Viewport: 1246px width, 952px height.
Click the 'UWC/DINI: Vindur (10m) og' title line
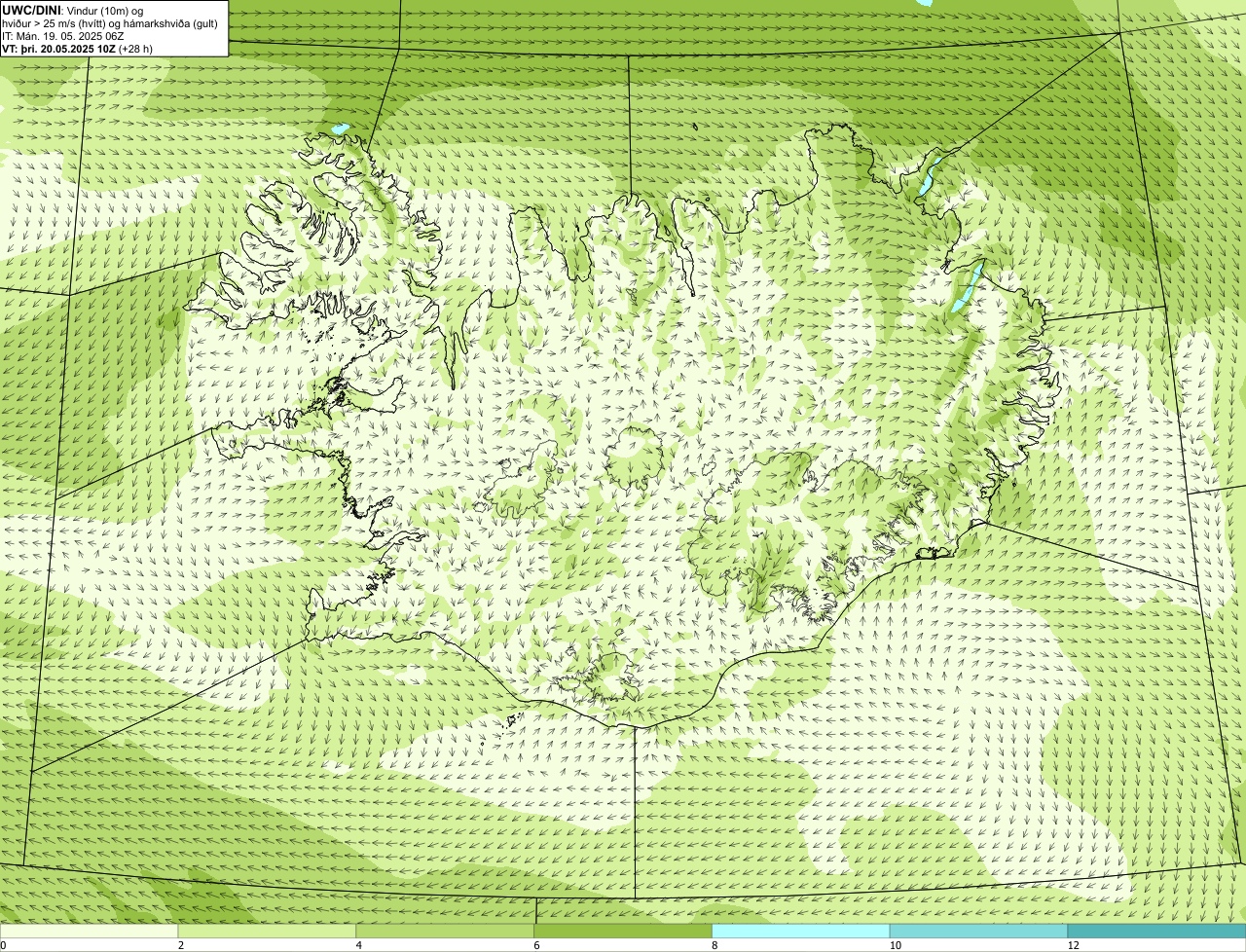coord(73,11)
